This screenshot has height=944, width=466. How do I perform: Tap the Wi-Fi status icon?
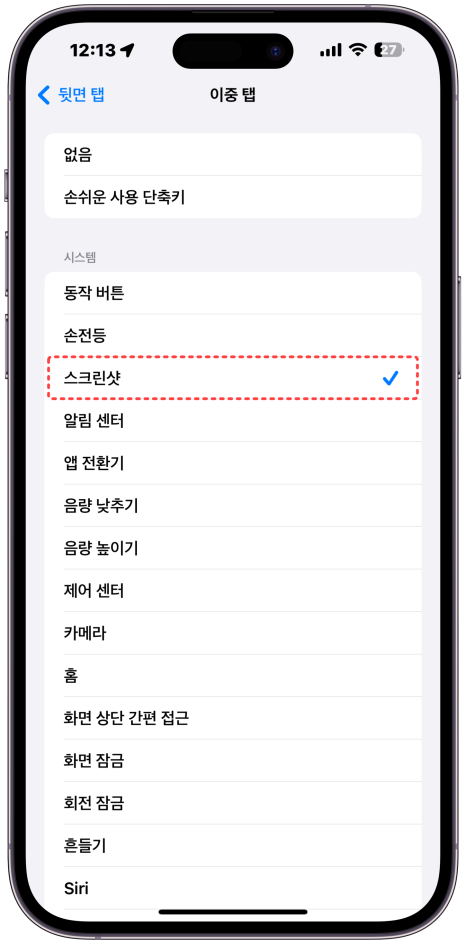point(359,51)
